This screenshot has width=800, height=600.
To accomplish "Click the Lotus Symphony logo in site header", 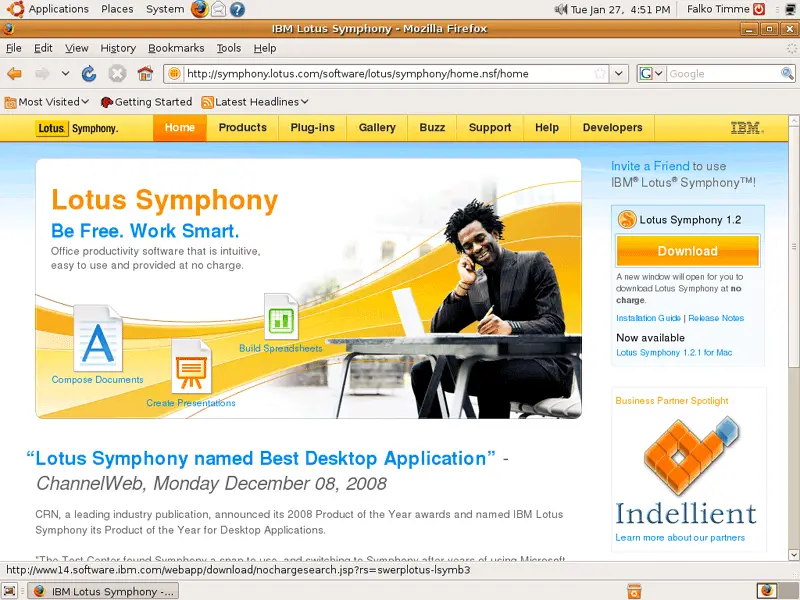I will coord(77,128).
